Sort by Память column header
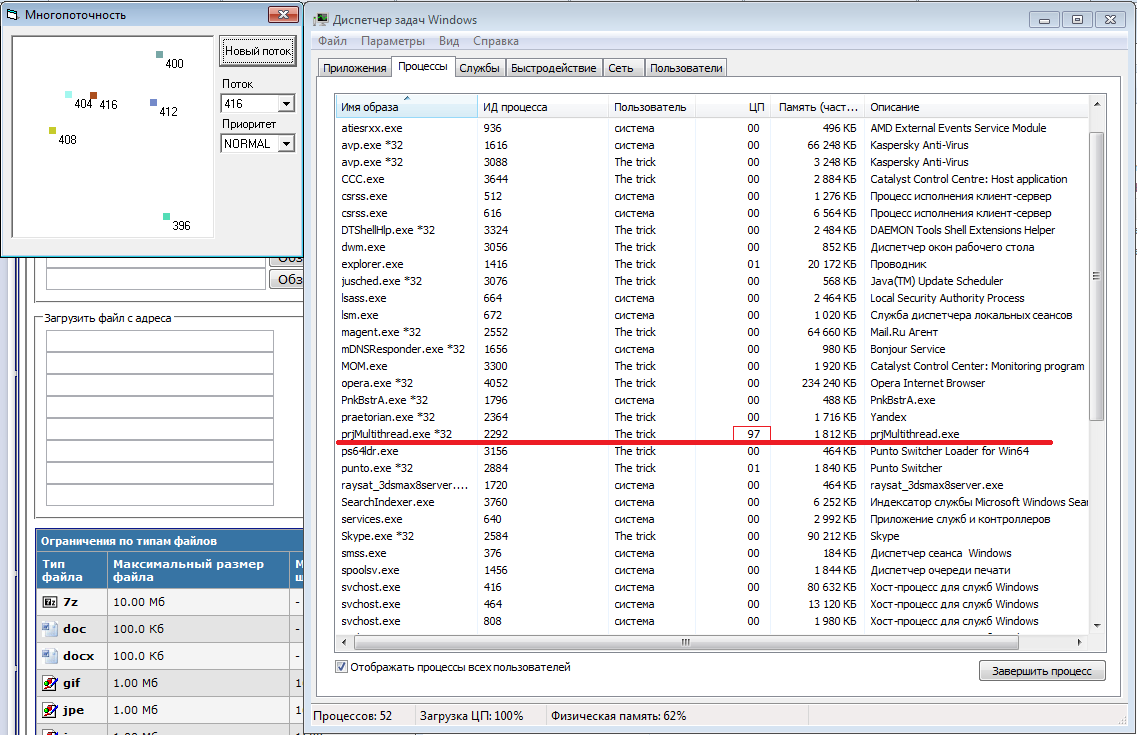1137x735 pixels. click(x=816, y=107)
